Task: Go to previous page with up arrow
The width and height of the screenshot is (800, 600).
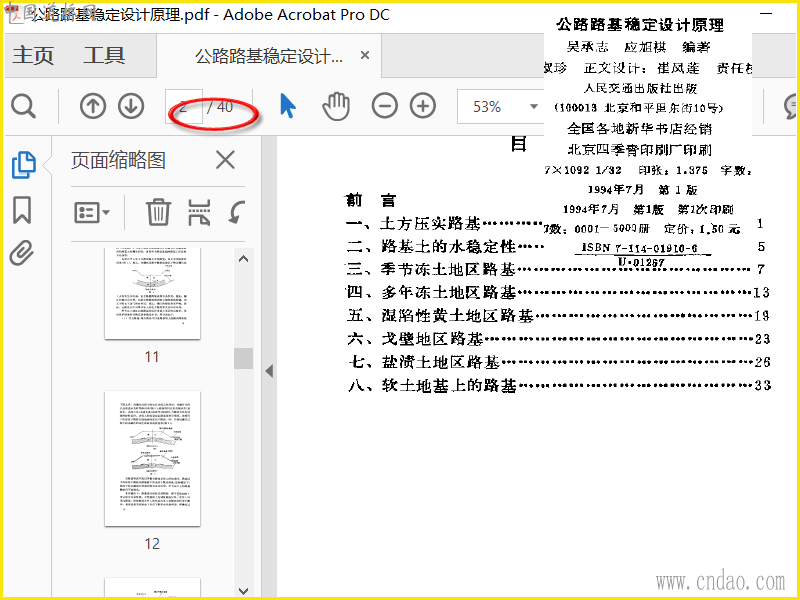Action: click(x=92, y=107)
